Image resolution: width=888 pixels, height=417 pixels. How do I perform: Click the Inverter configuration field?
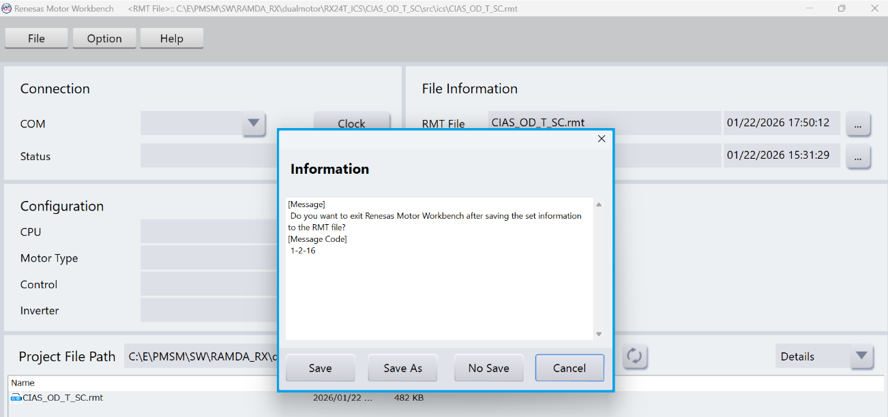[x=209, y=310]
